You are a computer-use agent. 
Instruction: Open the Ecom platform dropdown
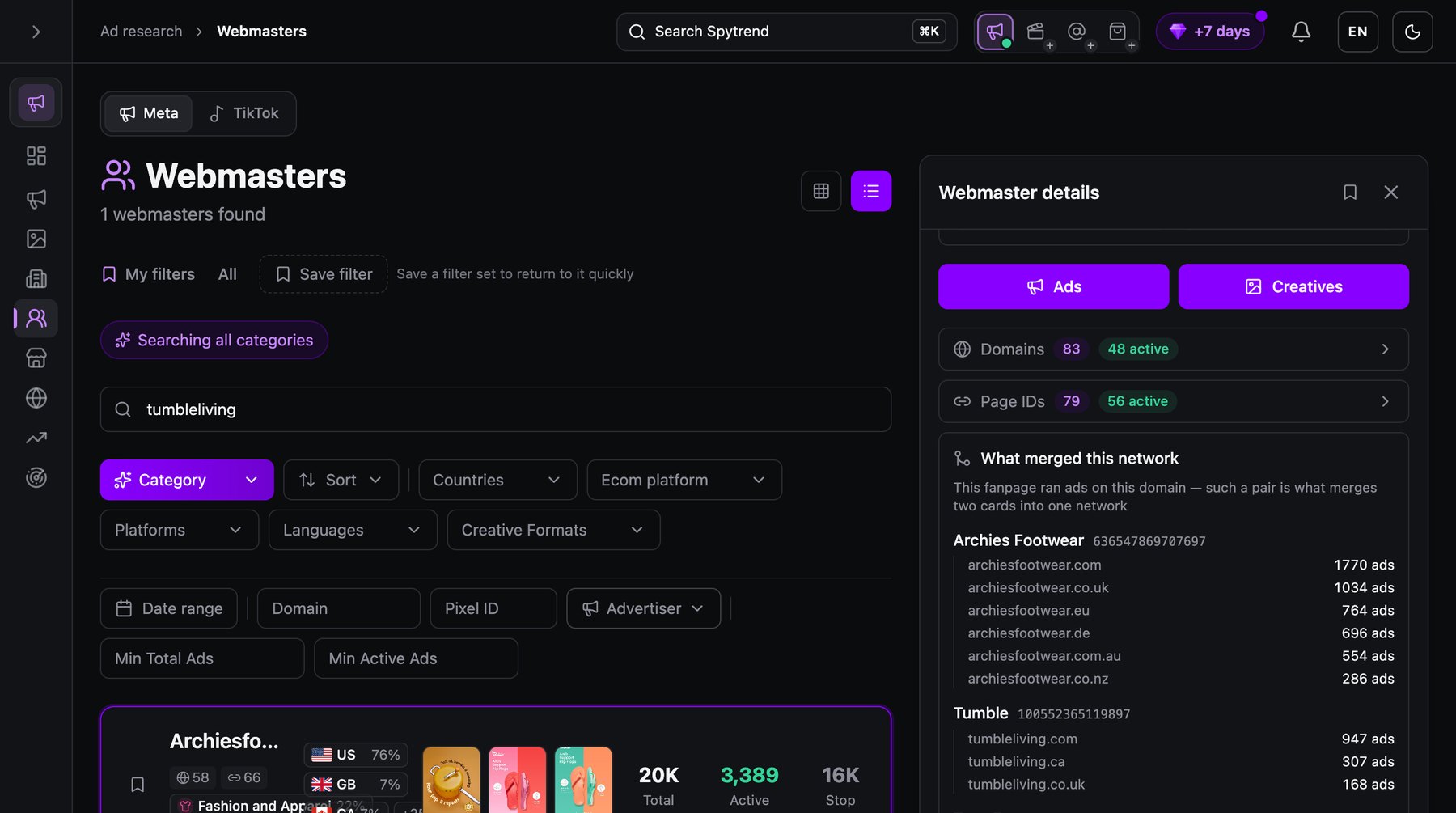point(684,481)
